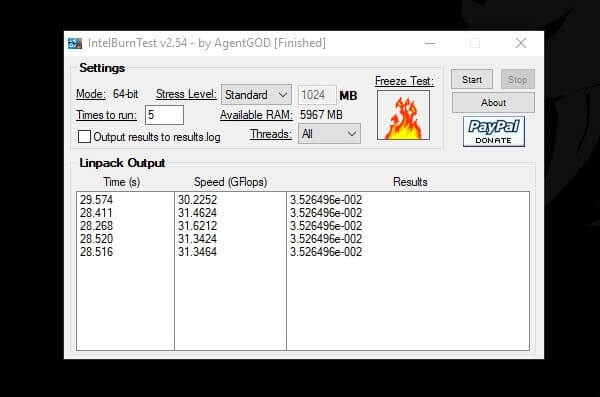
Task: Select the 31.3424 GFlops speed value
Action: point(197,239)
